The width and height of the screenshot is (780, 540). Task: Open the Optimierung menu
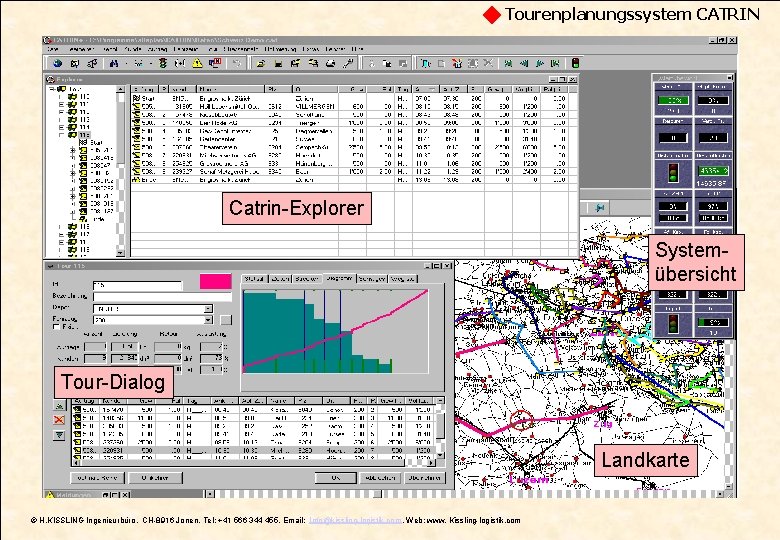coord(281,49)
